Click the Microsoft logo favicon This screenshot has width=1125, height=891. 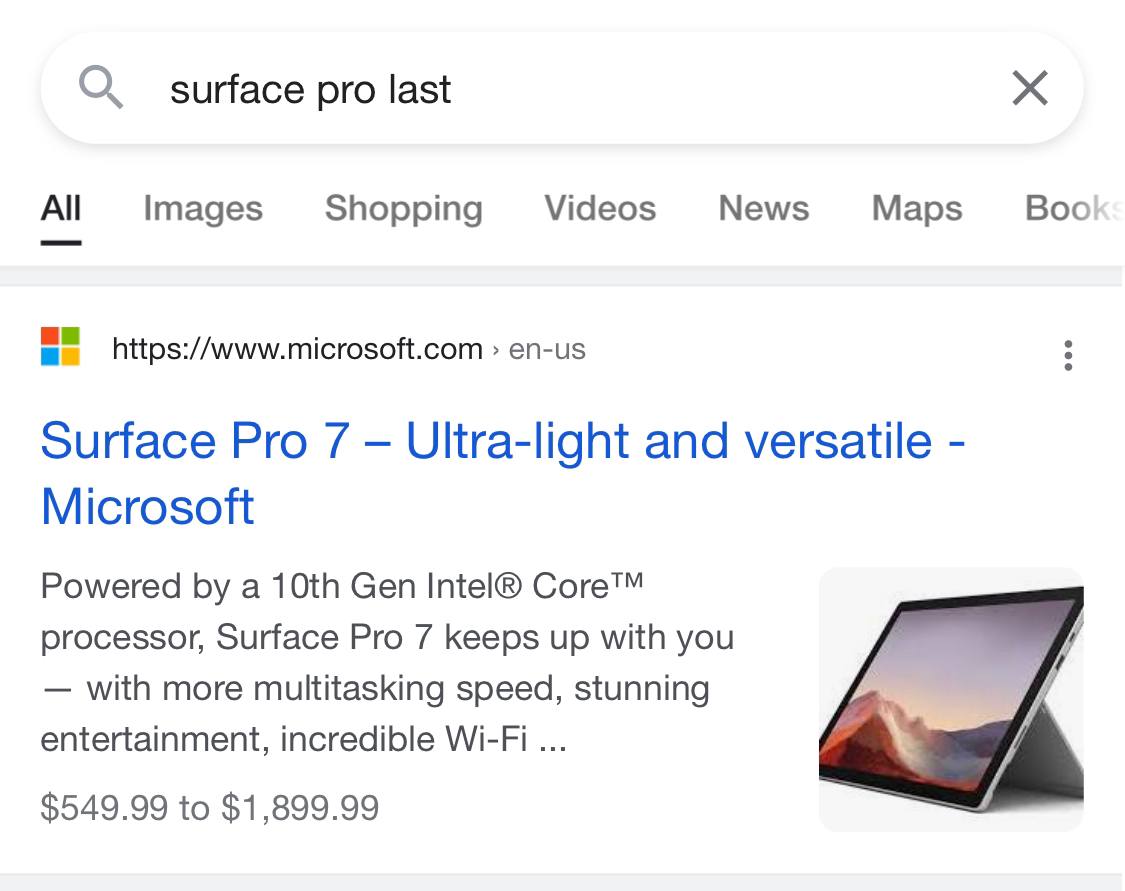[61, 347]
